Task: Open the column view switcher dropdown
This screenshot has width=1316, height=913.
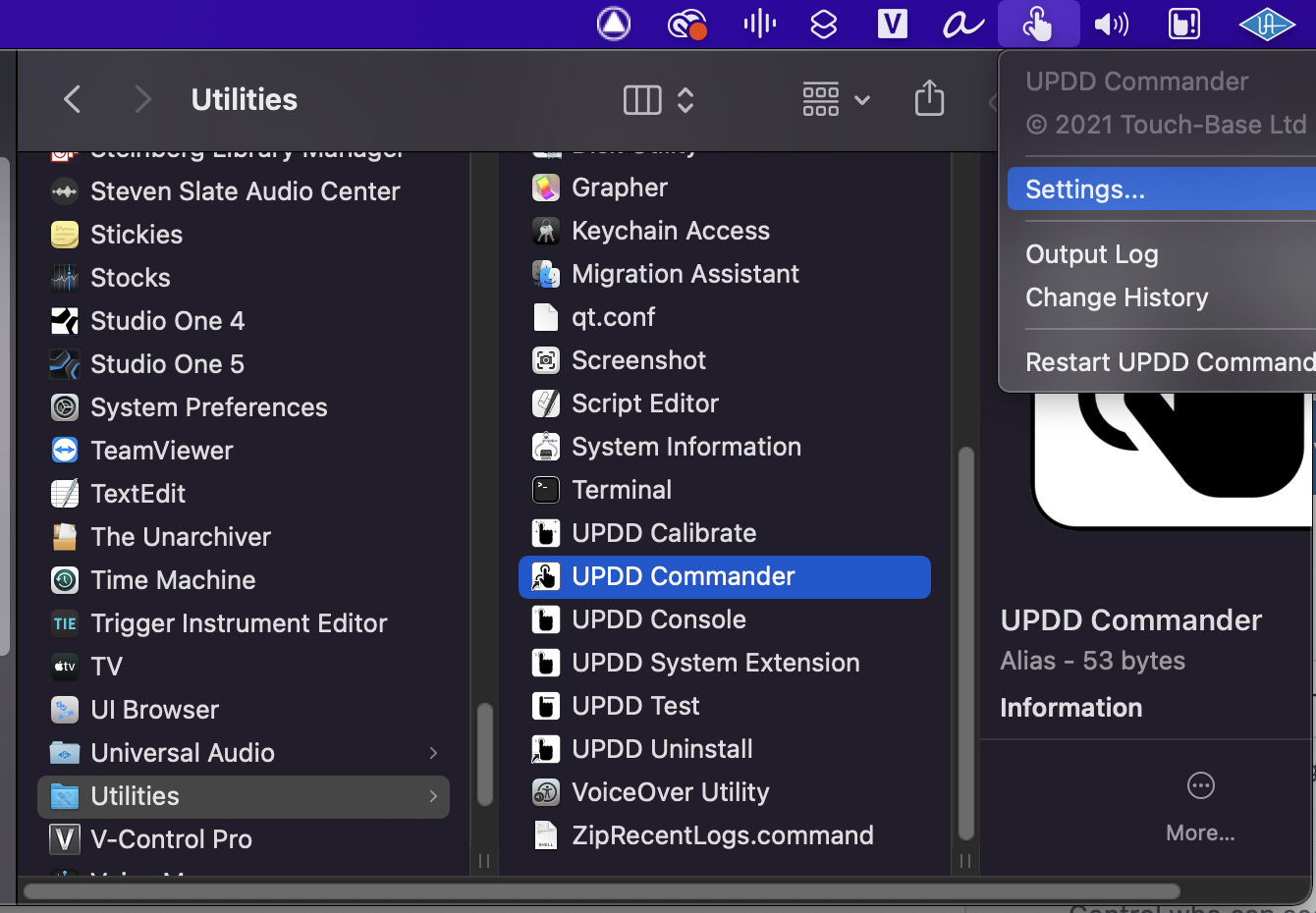Action: [659, 99]
